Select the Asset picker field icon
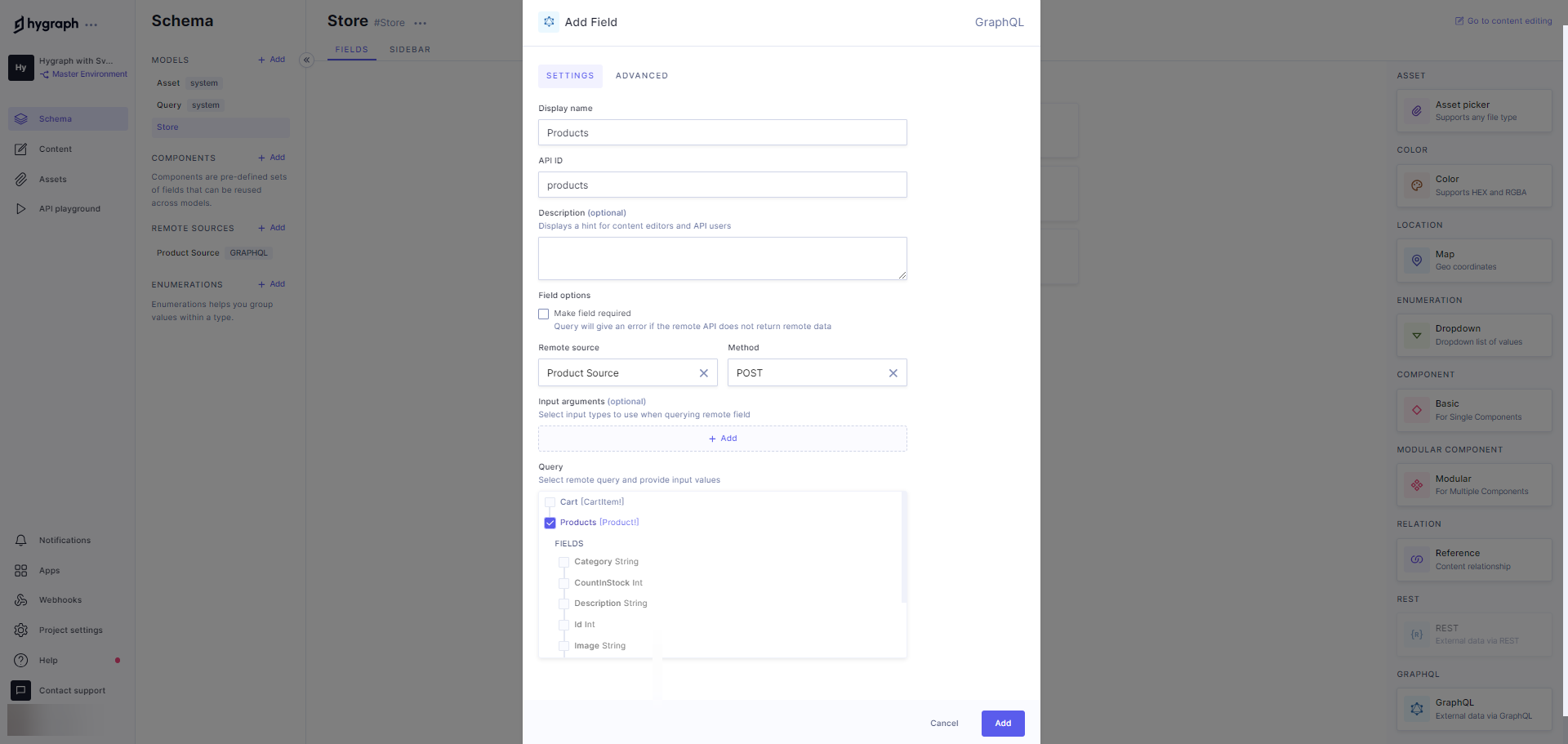The width and height of the screenshot is (1568, 744). [1417, 111]
